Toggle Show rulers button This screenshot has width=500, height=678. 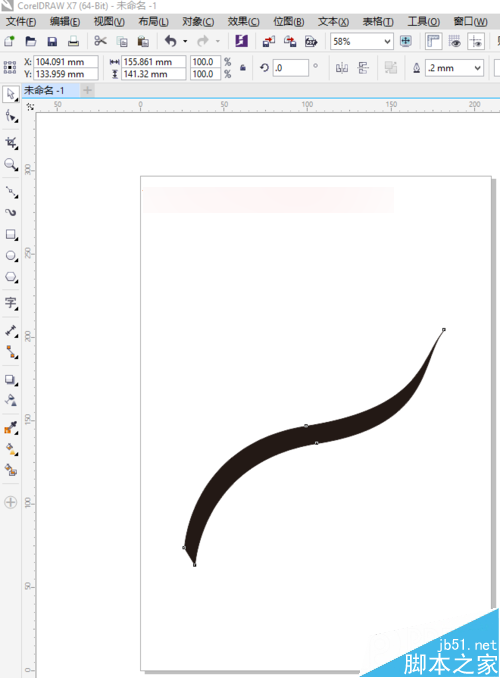(433, 42)
